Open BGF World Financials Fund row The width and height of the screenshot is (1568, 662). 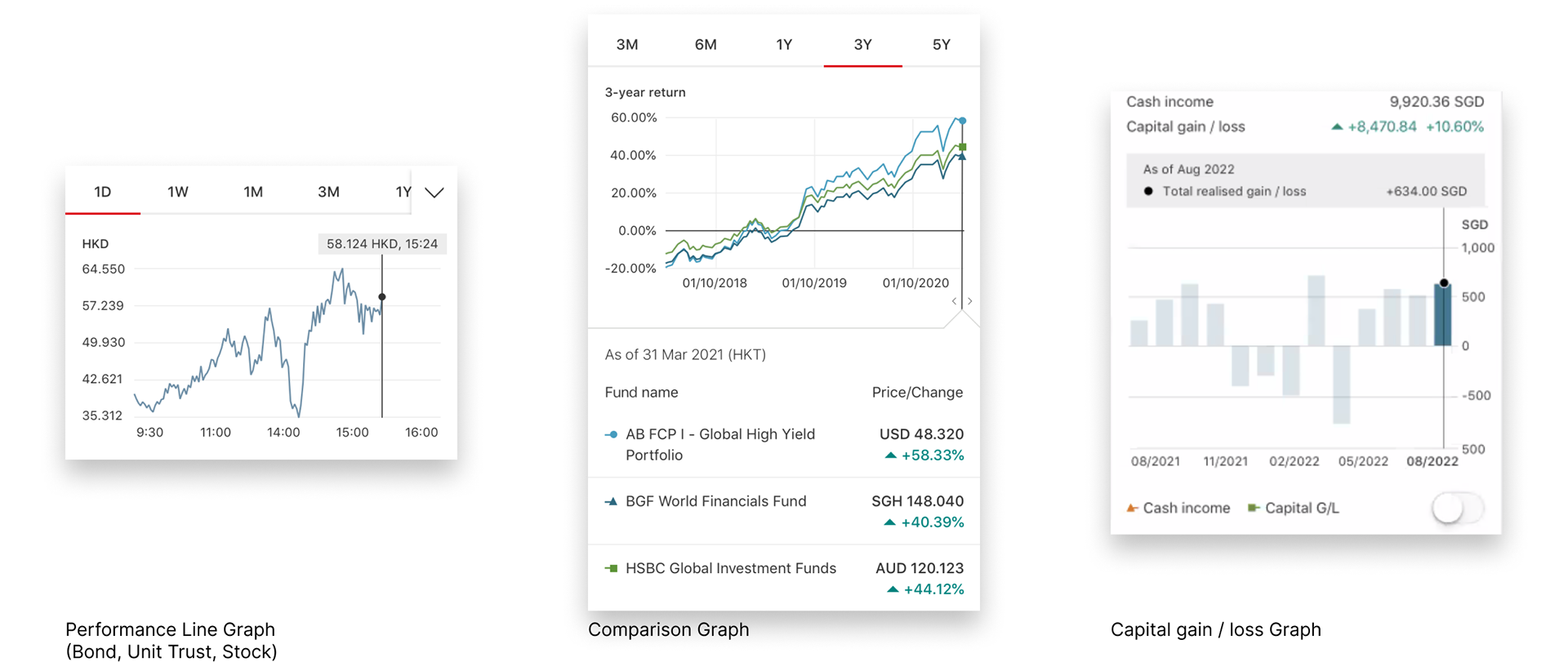(784, 511)
